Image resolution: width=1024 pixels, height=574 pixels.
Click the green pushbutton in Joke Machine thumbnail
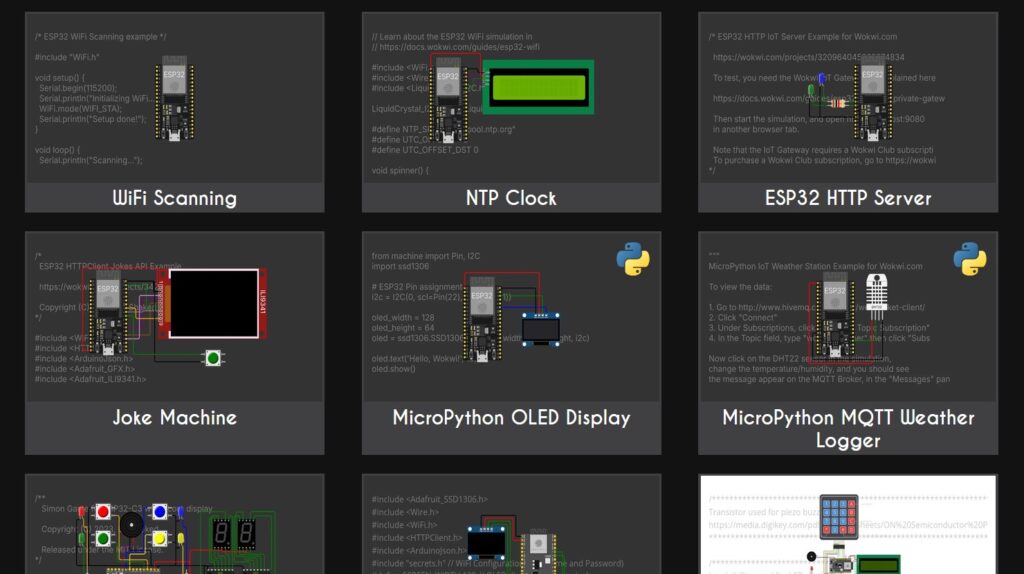click(x=213, y=358)
